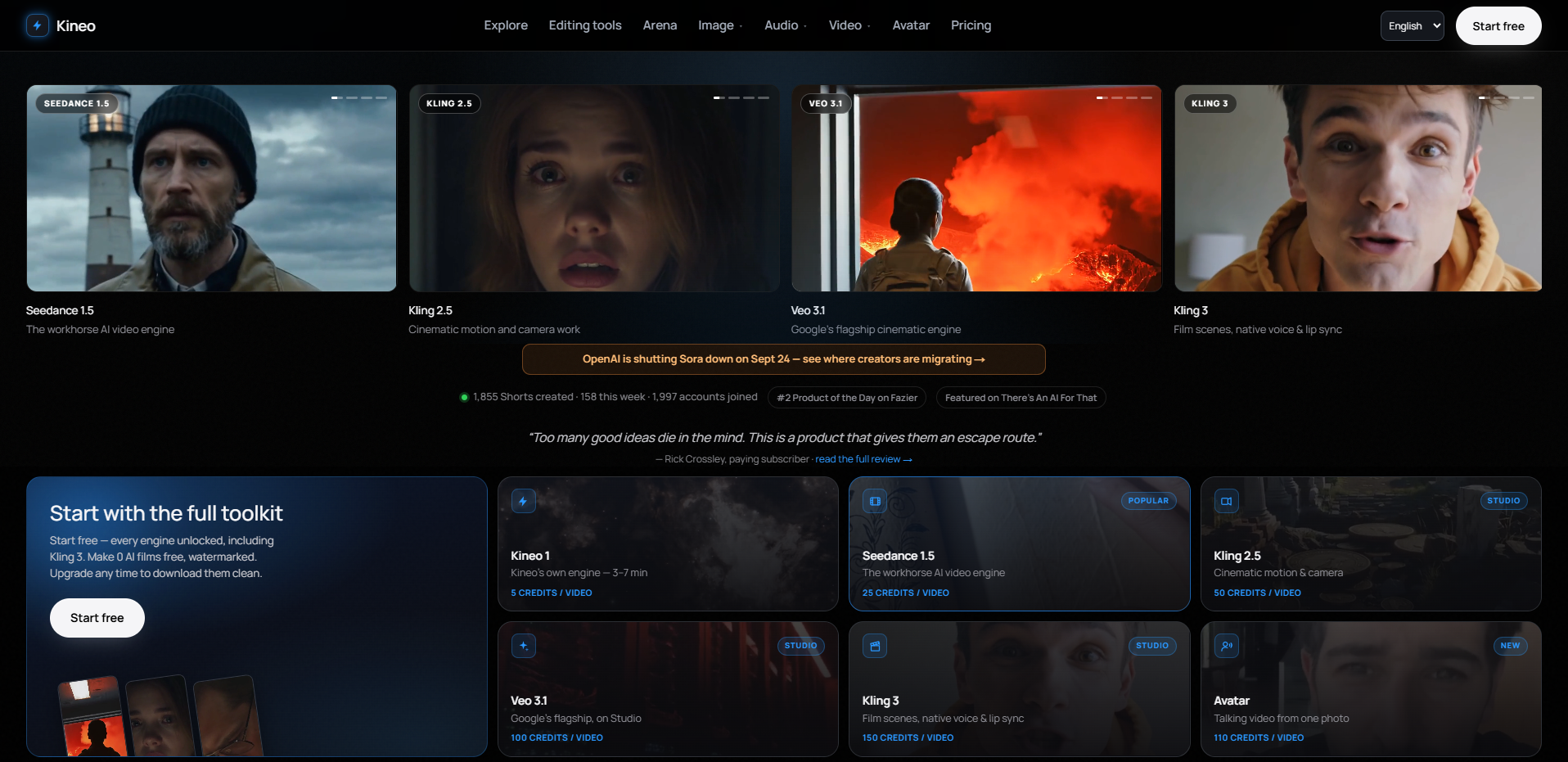Click the SEEDANCE 1.5 badge on the lighthouse thumbnail
Screen dimensions: 1568x762
(77, 104)
